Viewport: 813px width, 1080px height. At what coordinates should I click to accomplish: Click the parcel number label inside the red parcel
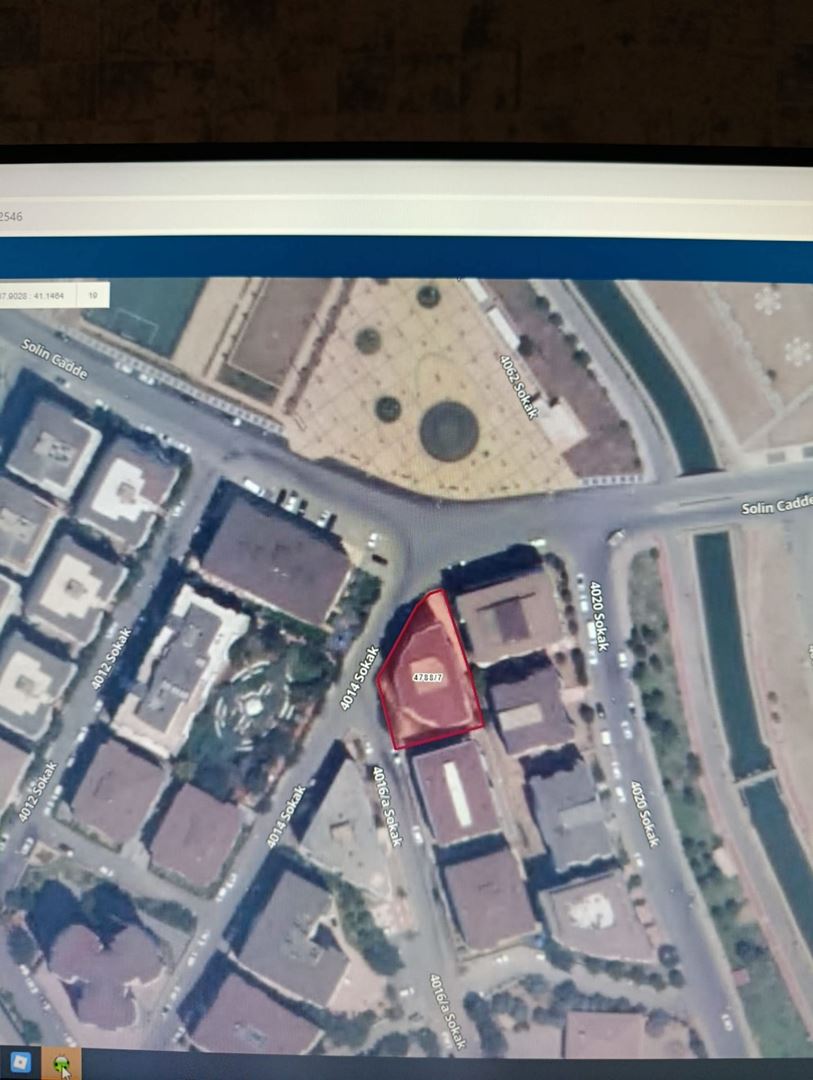[x=427, y=677]
